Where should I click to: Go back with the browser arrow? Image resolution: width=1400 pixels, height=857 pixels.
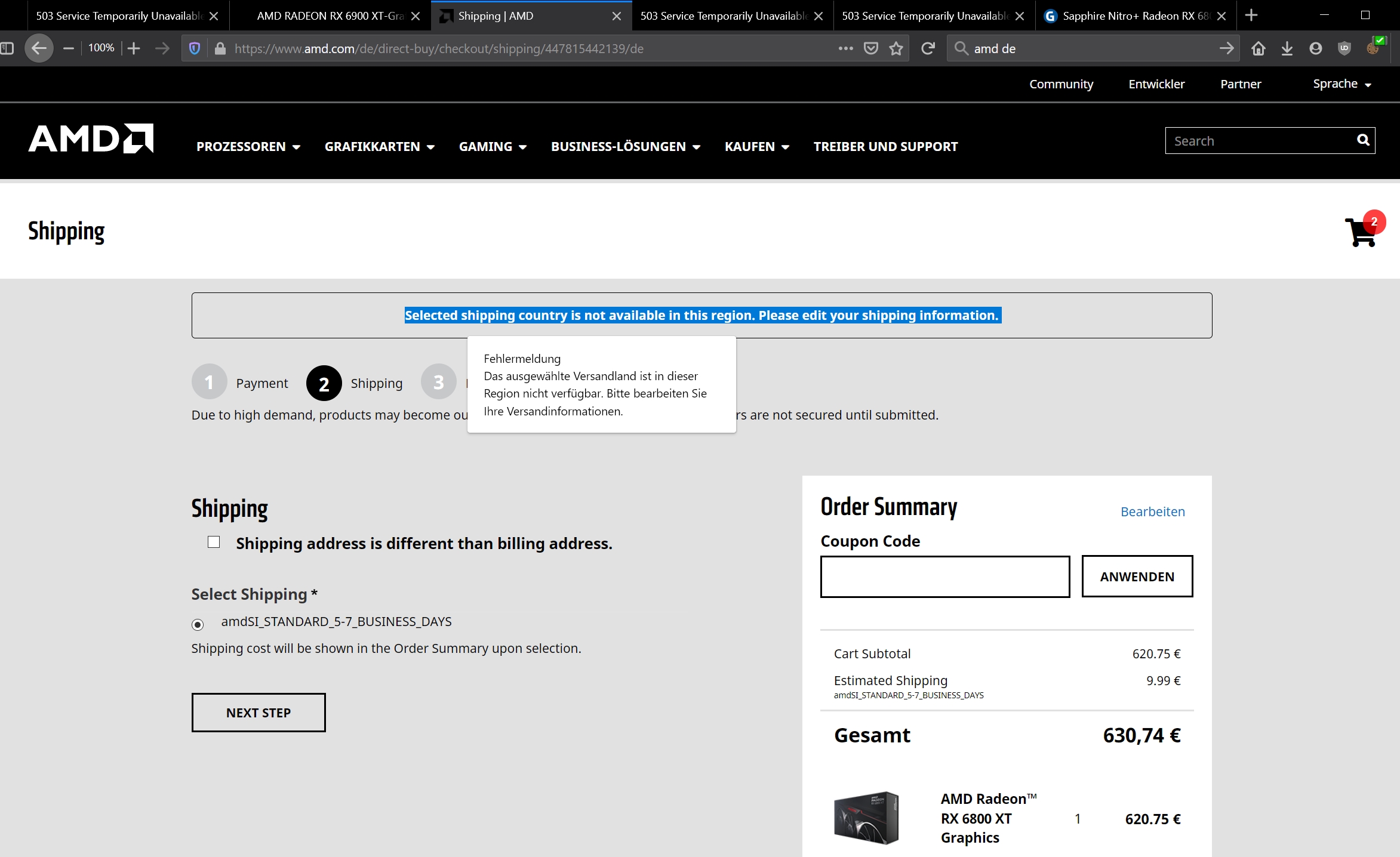coord(39,48)
